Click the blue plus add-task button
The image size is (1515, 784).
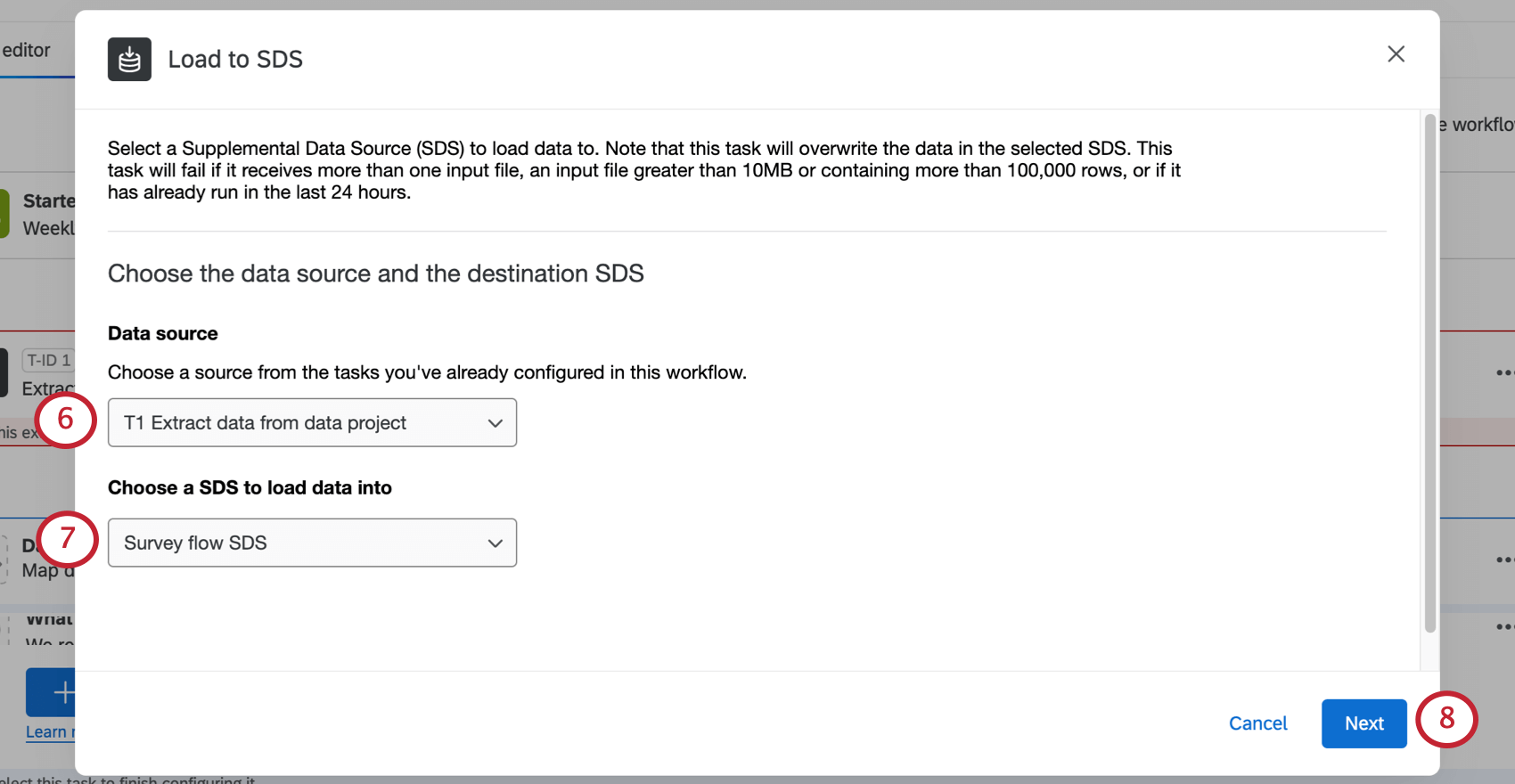point(52,692)
